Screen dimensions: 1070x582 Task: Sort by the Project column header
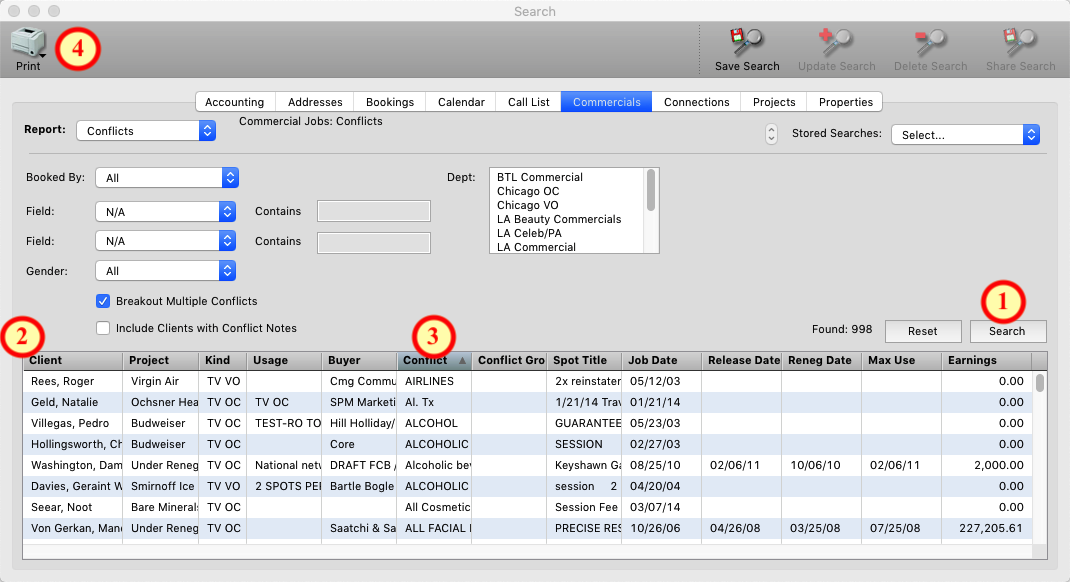point(160,360)
